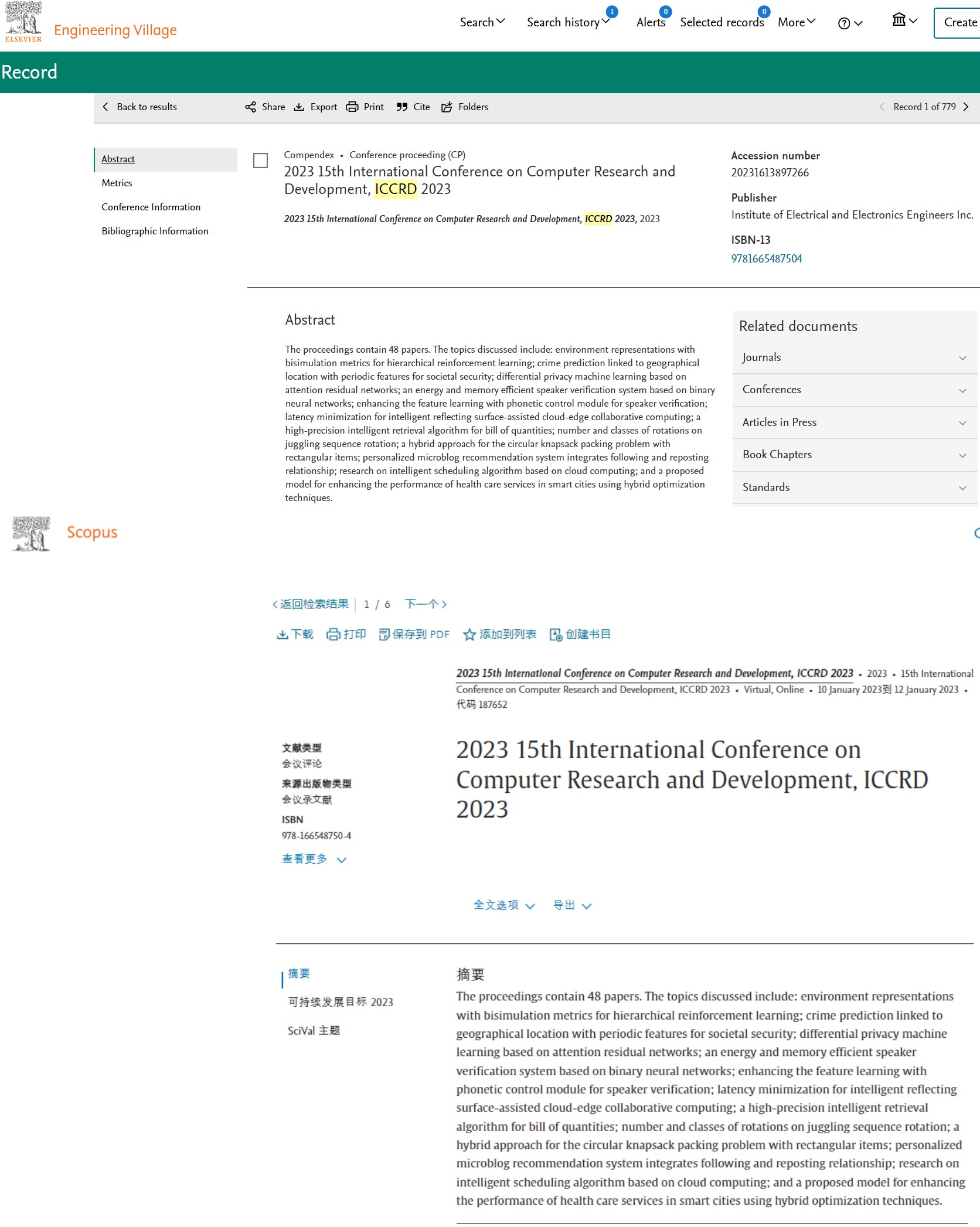Click the Scopus tree logo
Viewport: 980px width, 1227px height.
coord(32,533)
